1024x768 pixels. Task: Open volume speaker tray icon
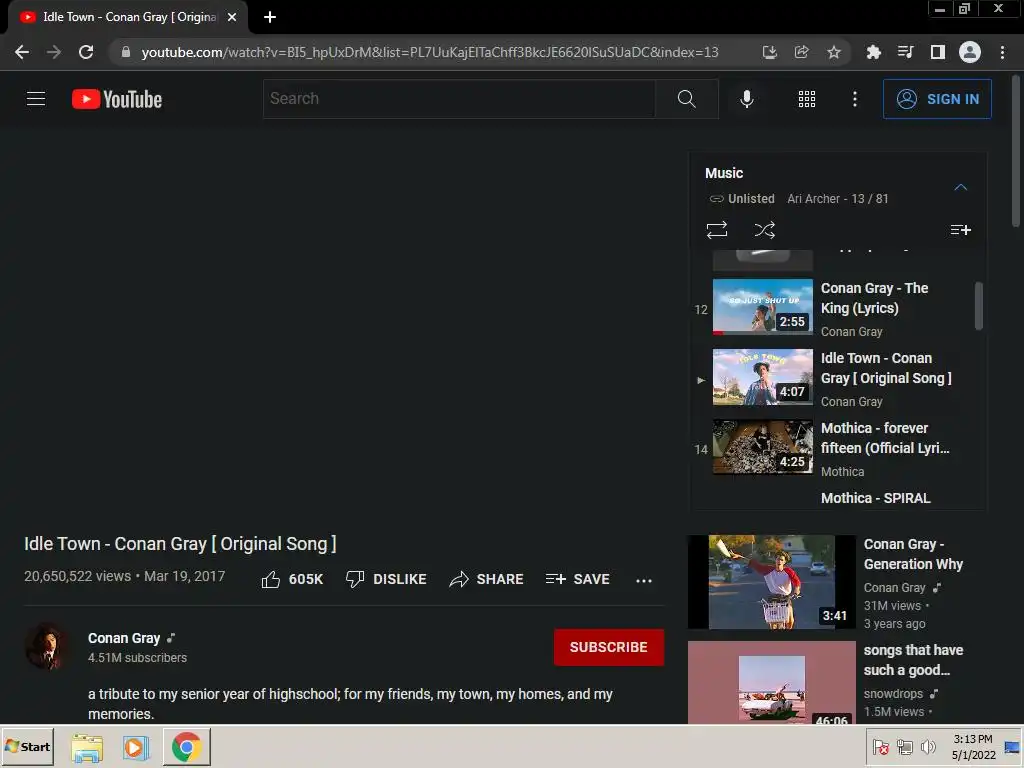[x=927, y=747]
